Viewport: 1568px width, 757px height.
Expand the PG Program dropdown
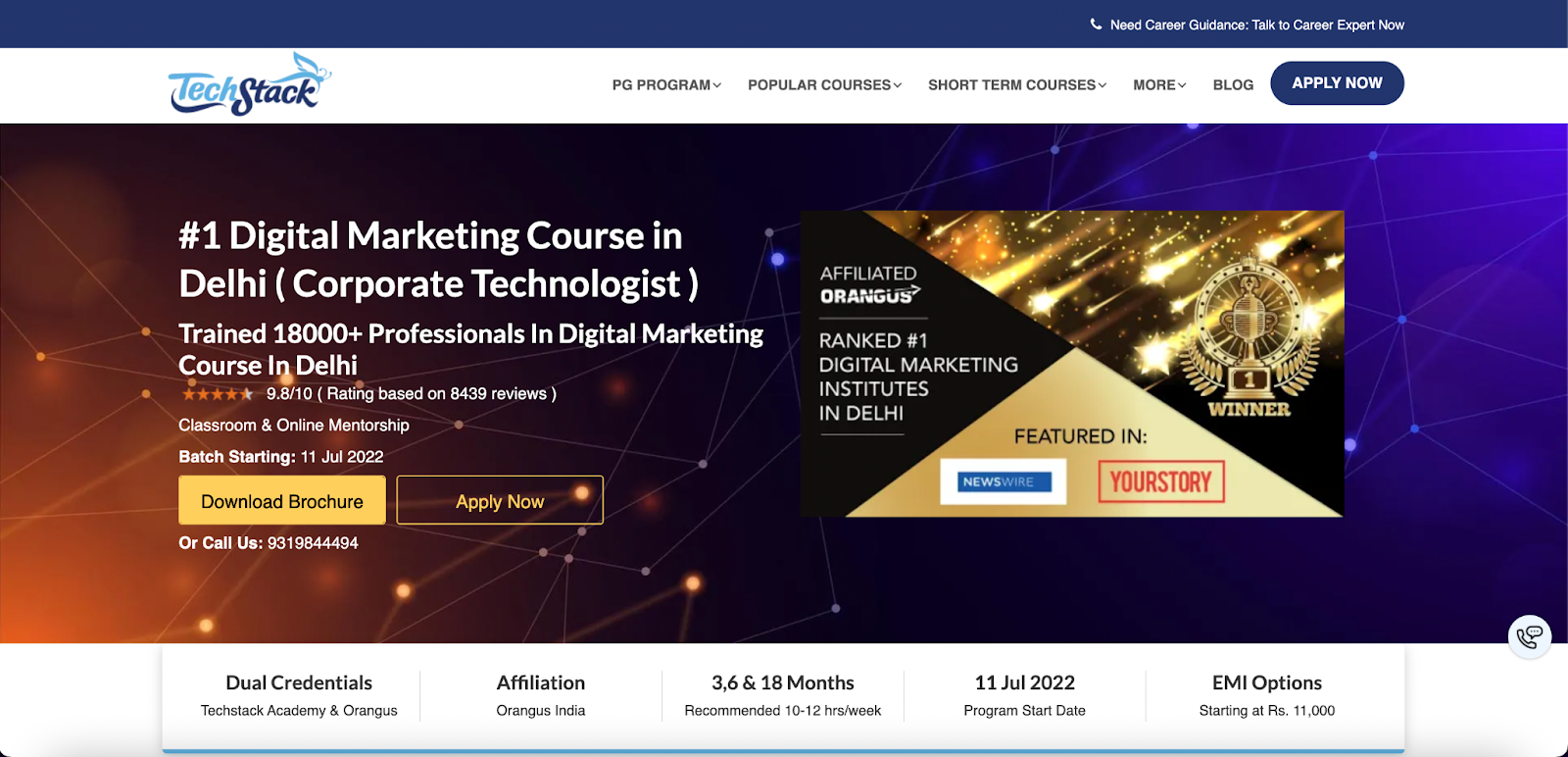point(666,85)
